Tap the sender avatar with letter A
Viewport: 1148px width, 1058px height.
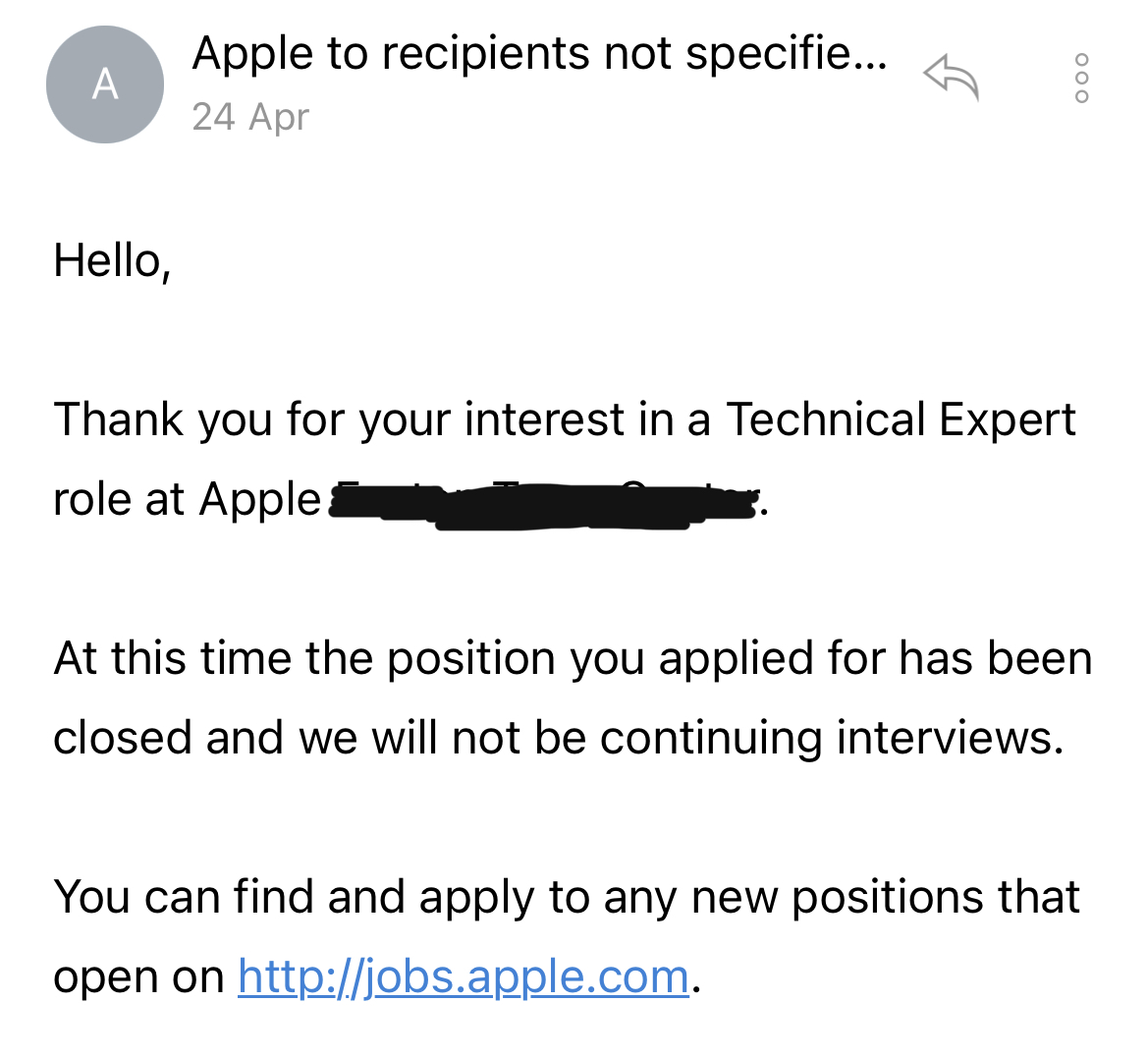(104, 84)
